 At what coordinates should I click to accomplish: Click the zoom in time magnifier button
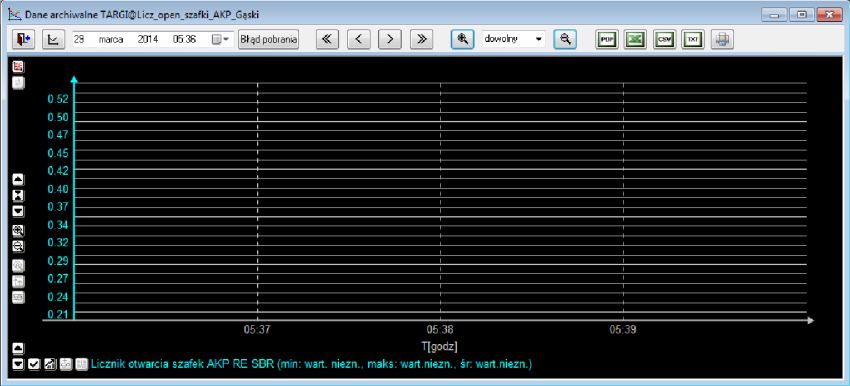point(462,39)
